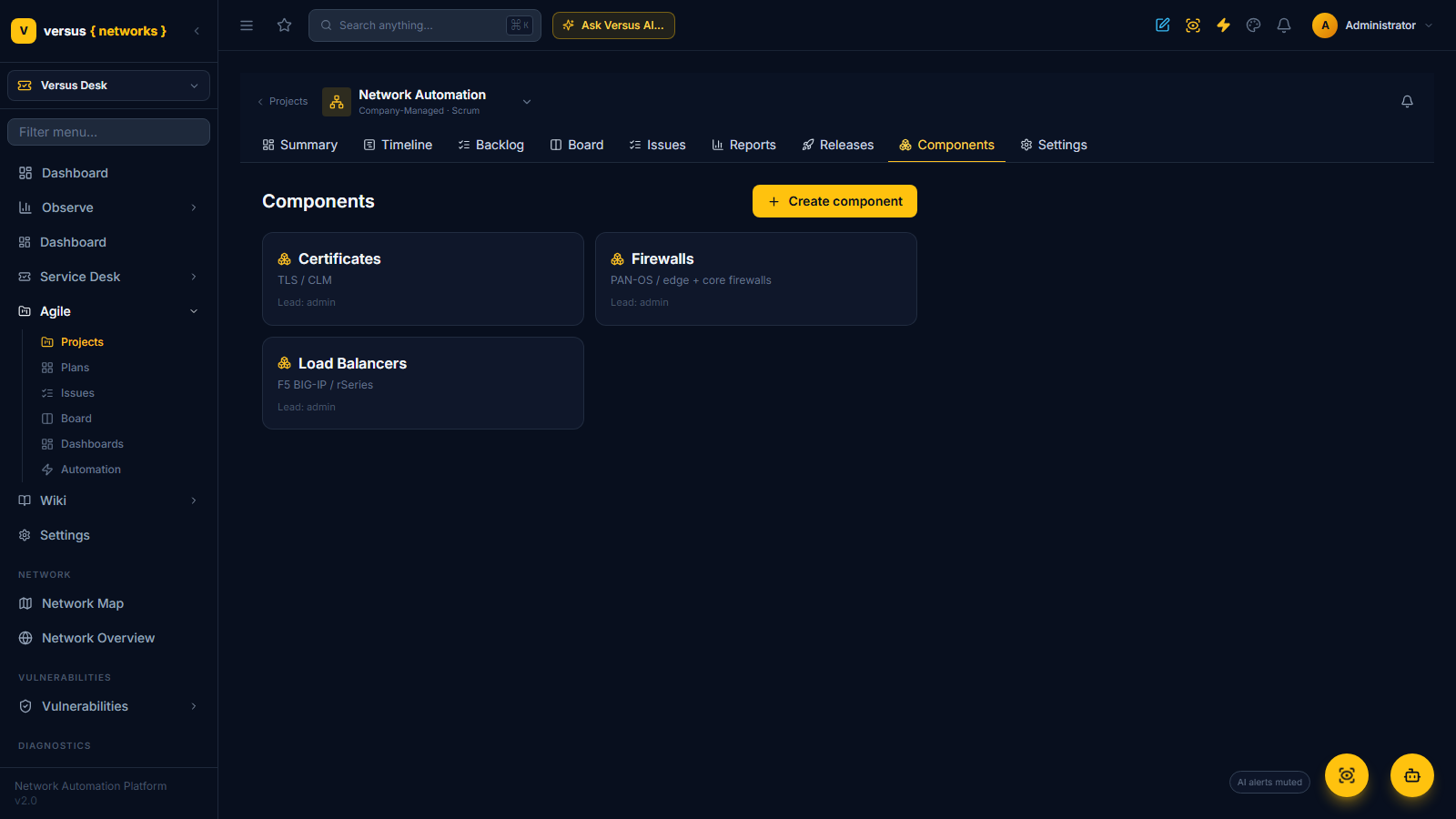Click the favorites star icon
This screenshot has height=819, width=1456.
pyautogui.click(x=285, y=25)
